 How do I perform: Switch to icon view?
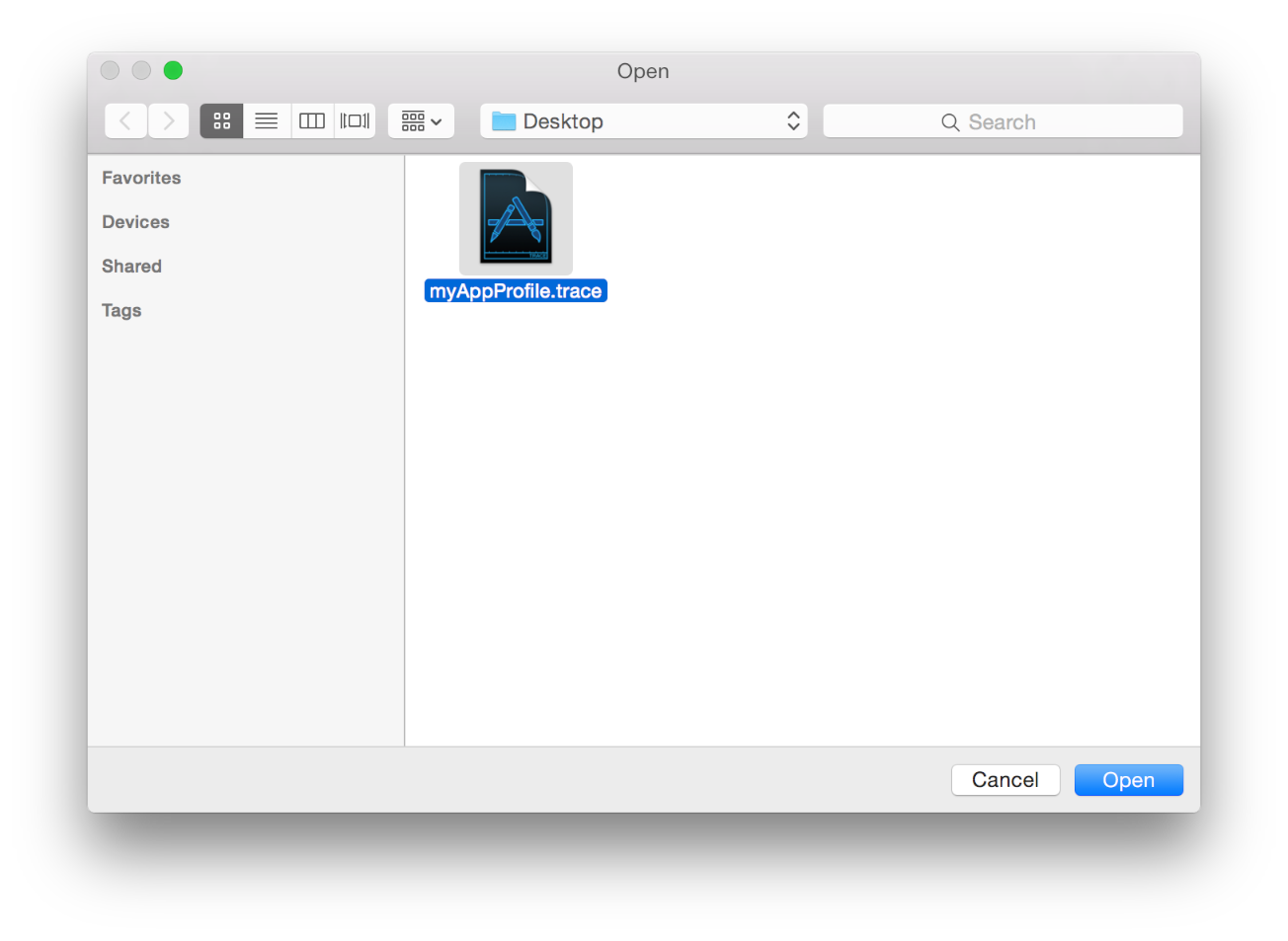(221, 121)
